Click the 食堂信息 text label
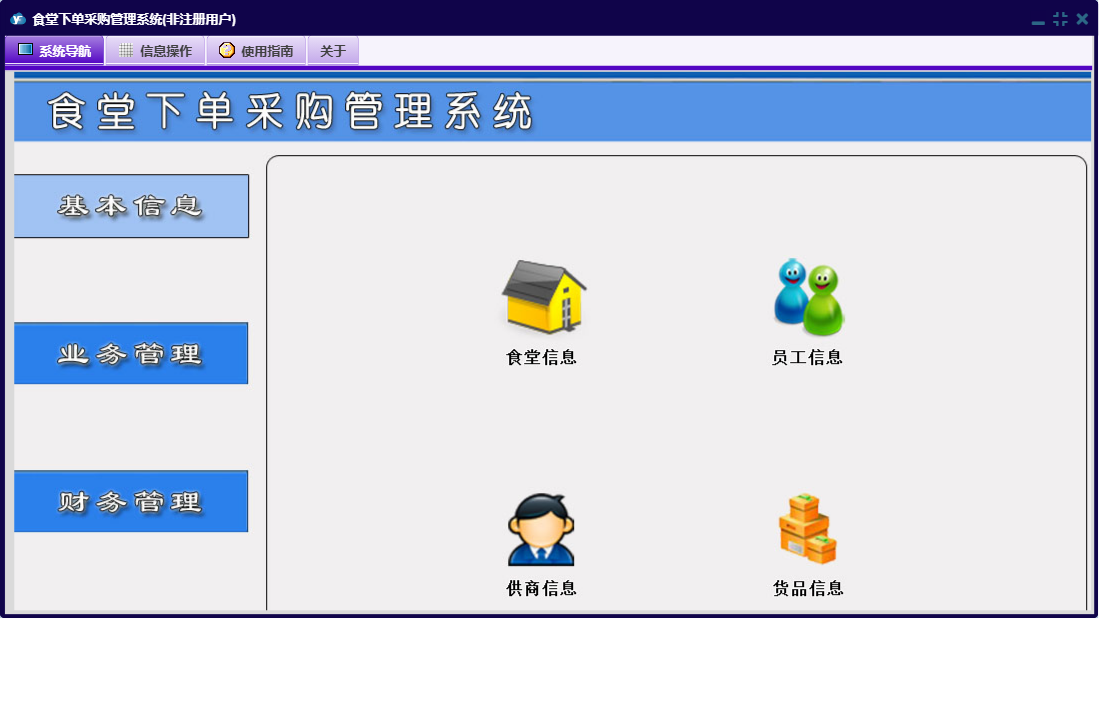Image resolution: width=1099 pixels, height=723 pixels. (x=541, y=357)
